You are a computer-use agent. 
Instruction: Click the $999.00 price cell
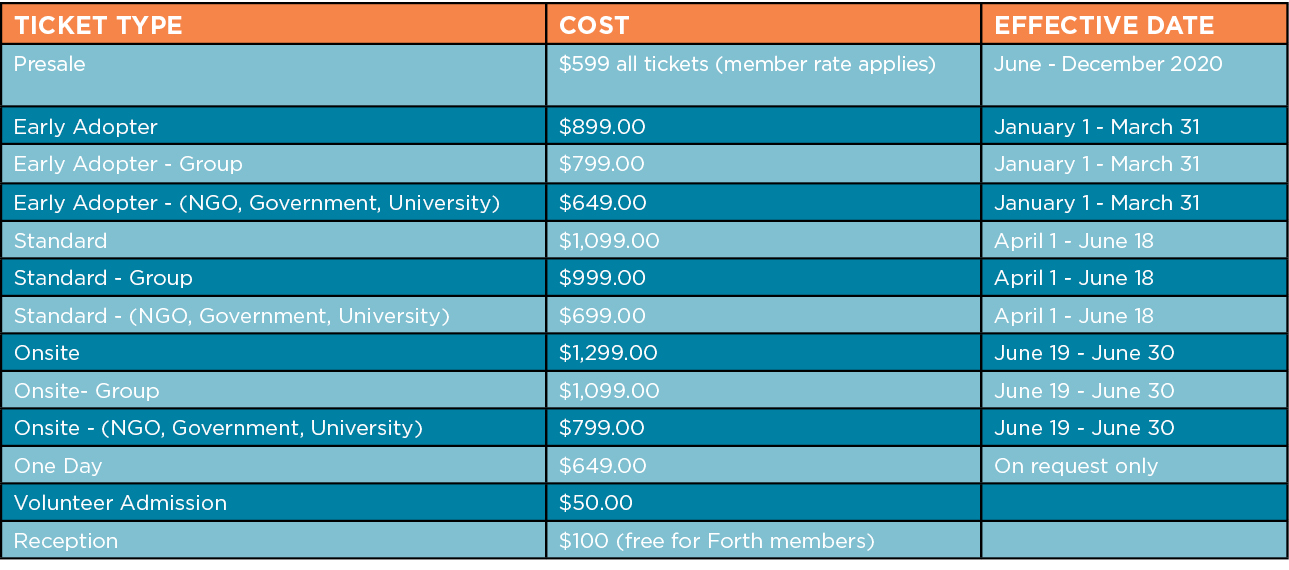[602, 278]
